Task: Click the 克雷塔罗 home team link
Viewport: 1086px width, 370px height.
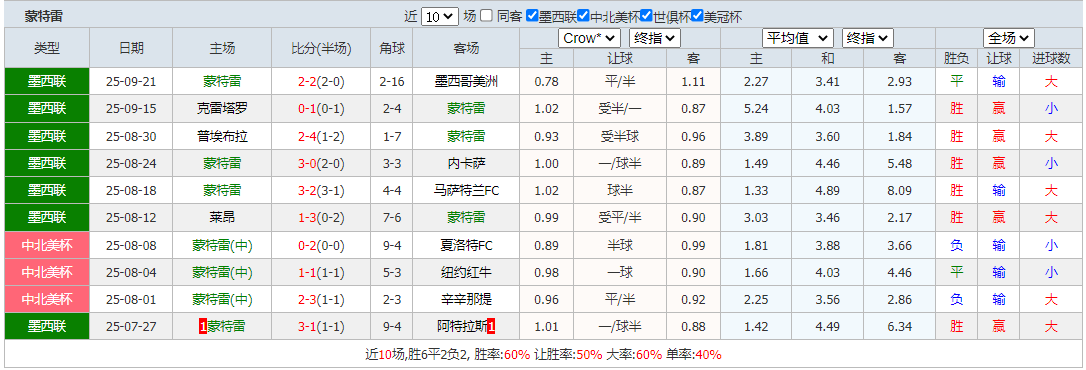Action: click(222, 109)
